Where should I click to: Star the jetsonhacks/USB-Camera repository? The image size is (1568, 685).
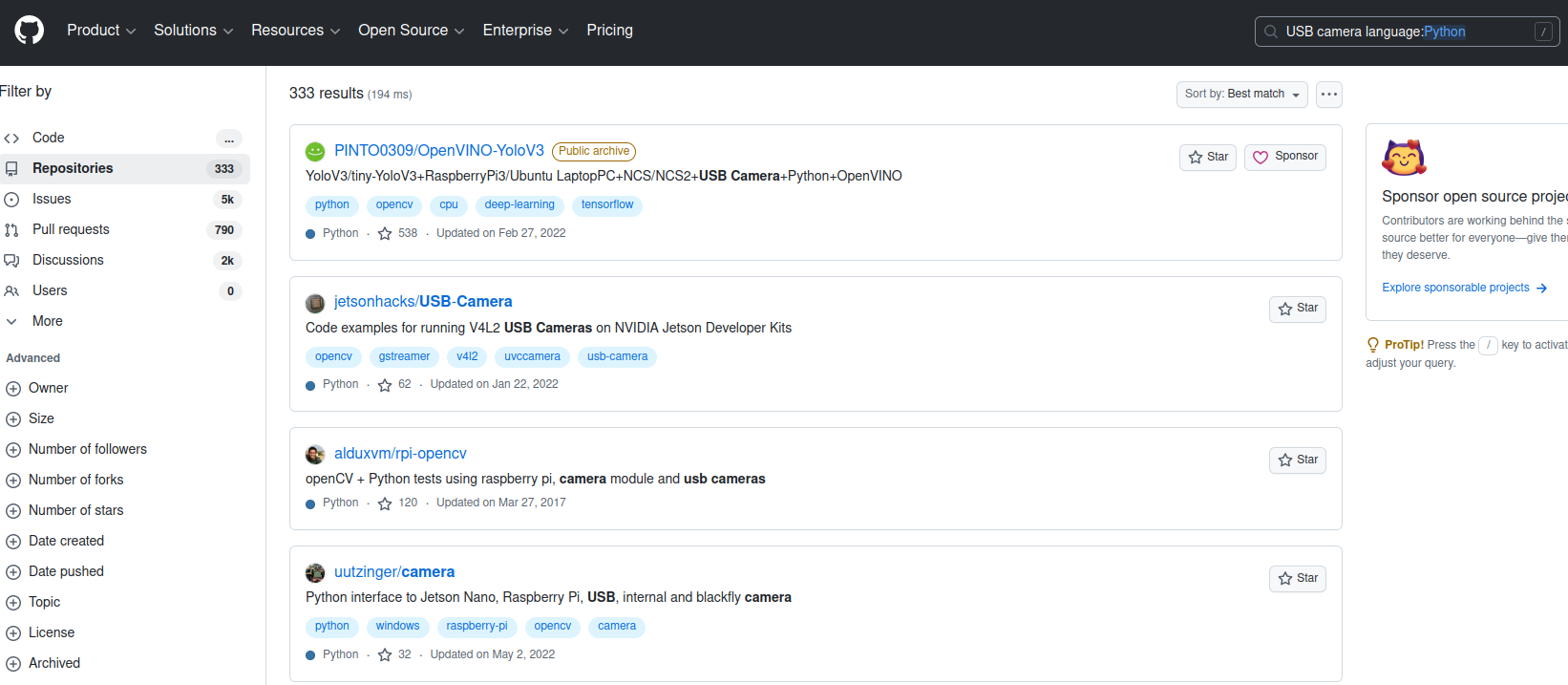[1298, 309]
